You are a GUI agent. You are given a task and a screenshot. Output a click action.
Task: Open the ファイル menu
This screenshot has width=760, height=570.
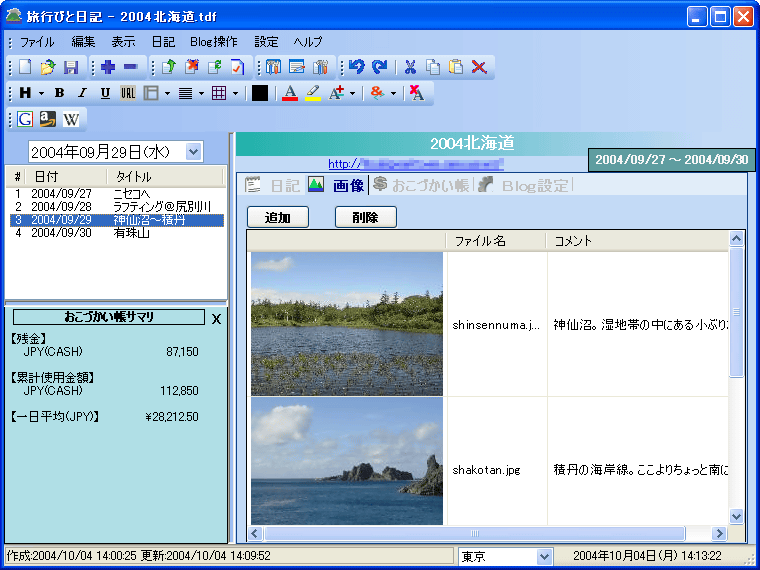(x=37, y=42)
